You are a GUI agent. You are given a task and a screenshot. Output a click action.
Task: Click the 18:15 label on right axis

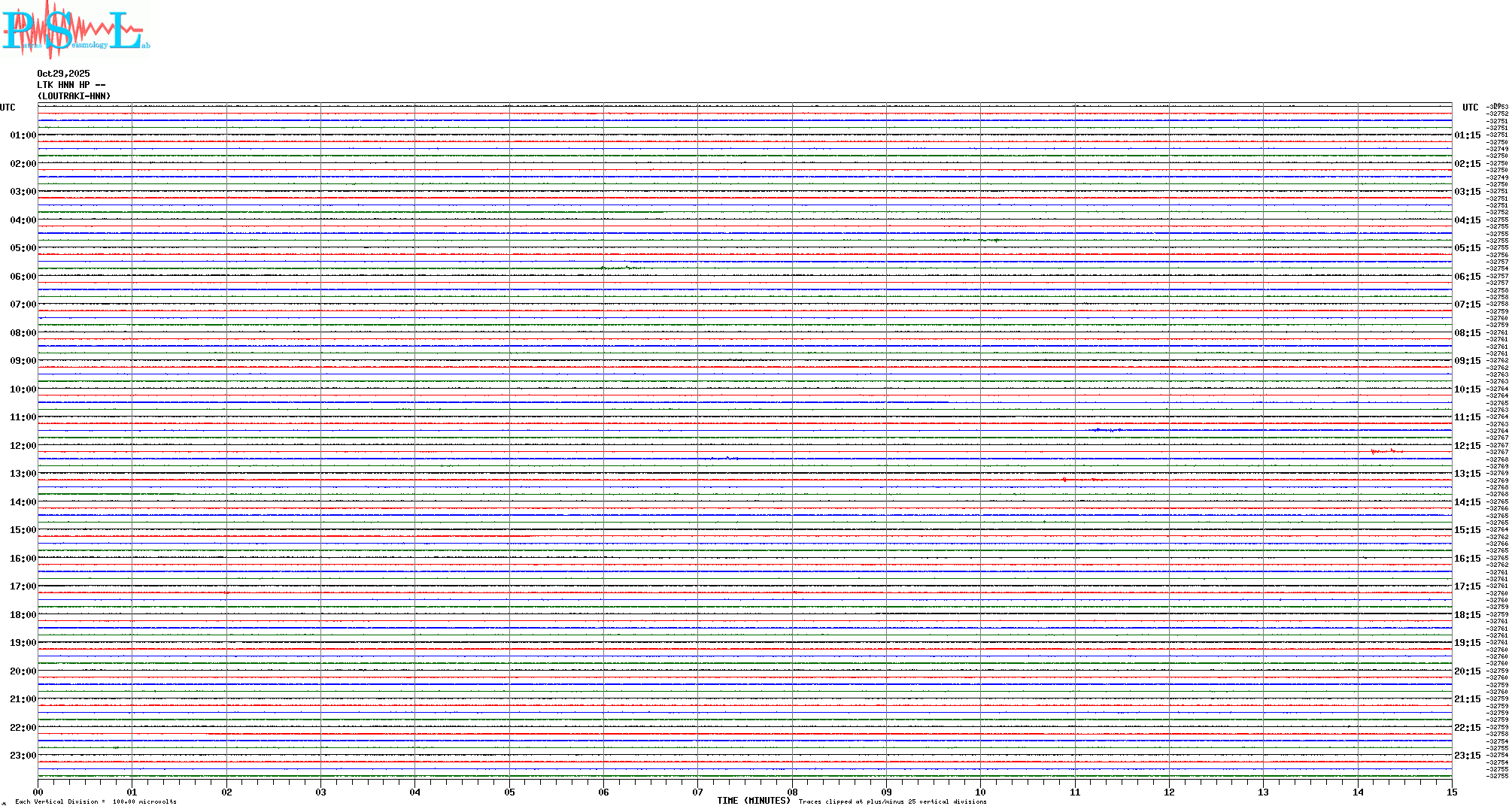pyautogui.click(x=1467, y=615)
